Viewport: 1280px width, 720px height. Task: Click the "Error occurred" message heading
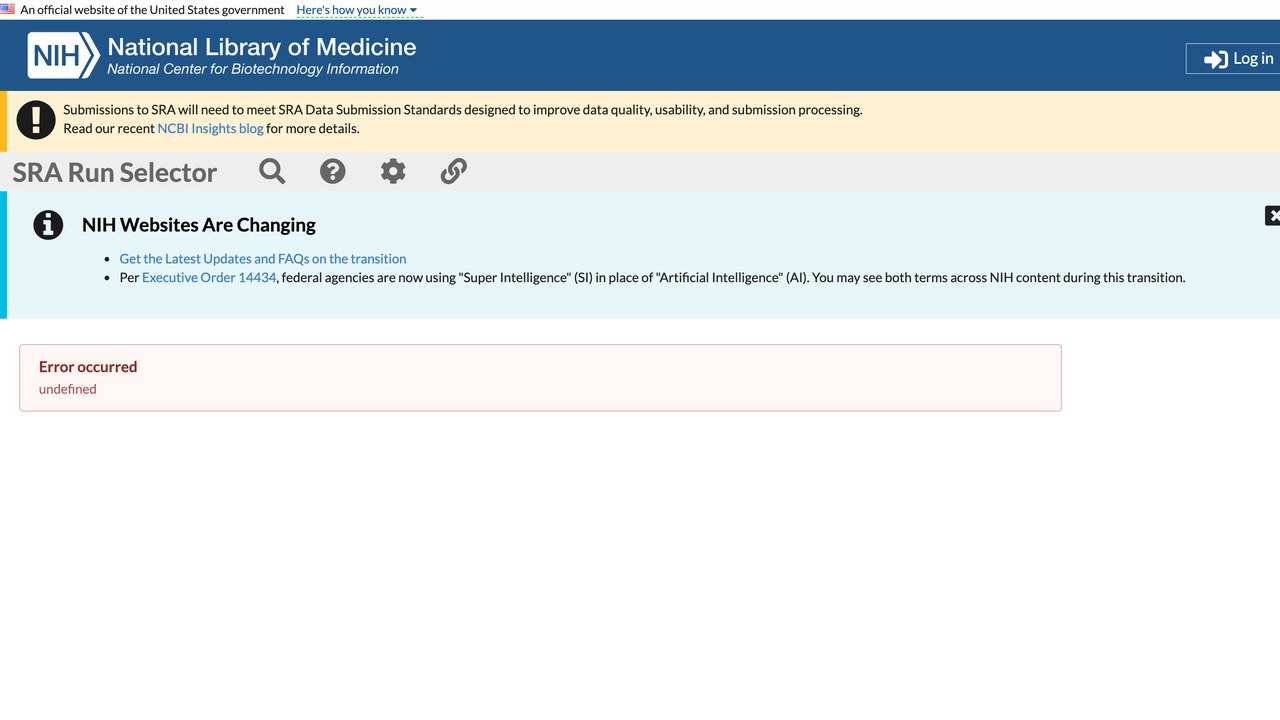point(88,367)
